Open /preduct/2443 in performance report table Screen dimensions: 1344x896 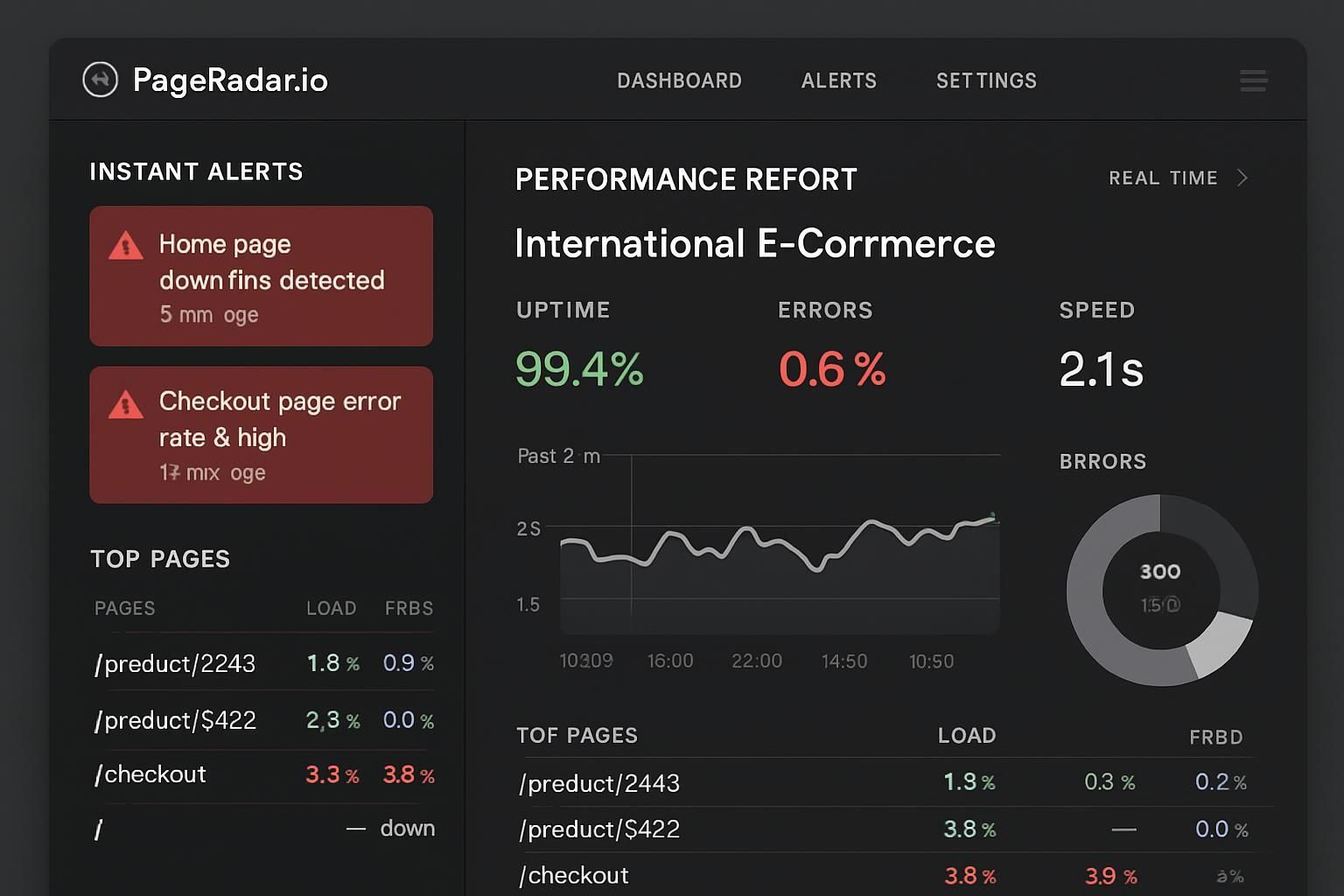[599, 783]
